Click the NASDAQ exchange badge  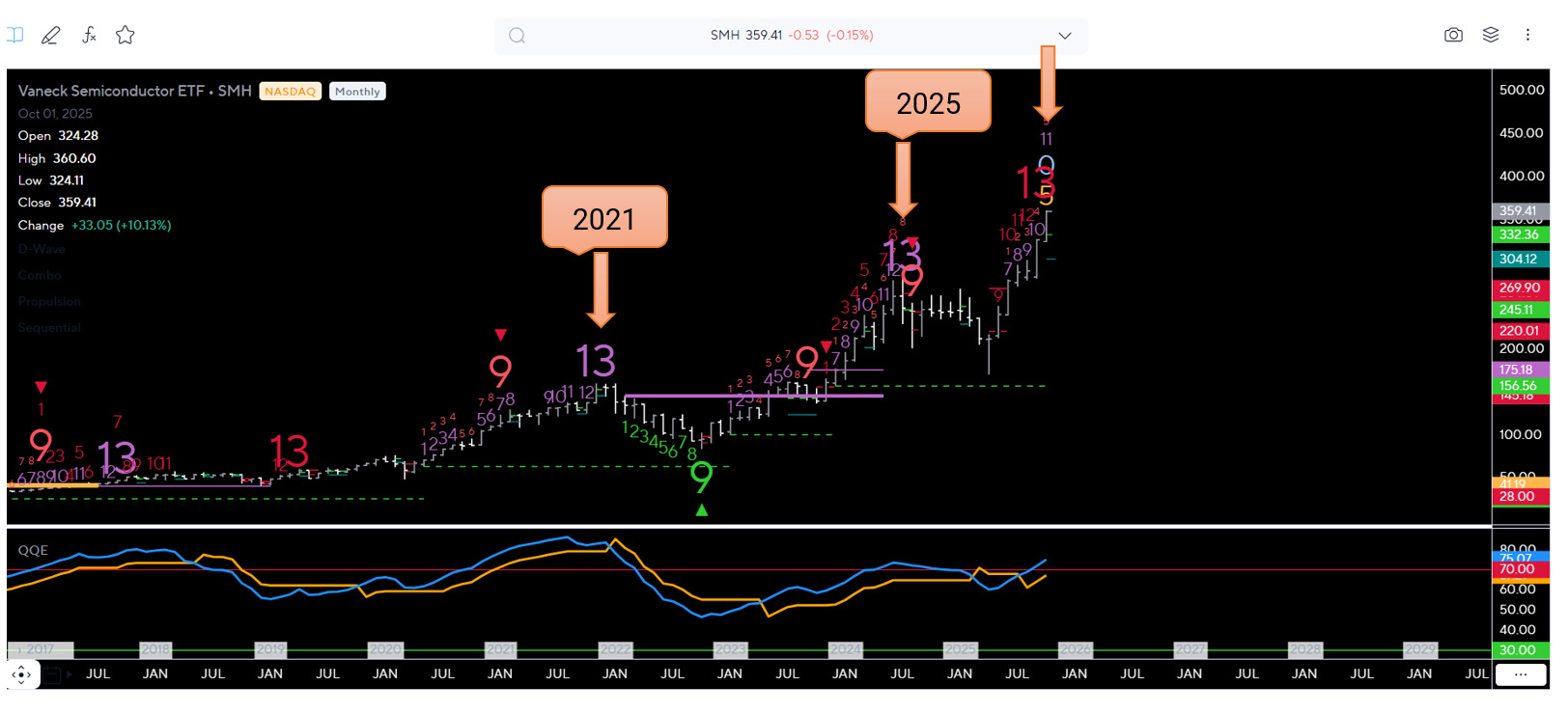(x=290, y=92)
